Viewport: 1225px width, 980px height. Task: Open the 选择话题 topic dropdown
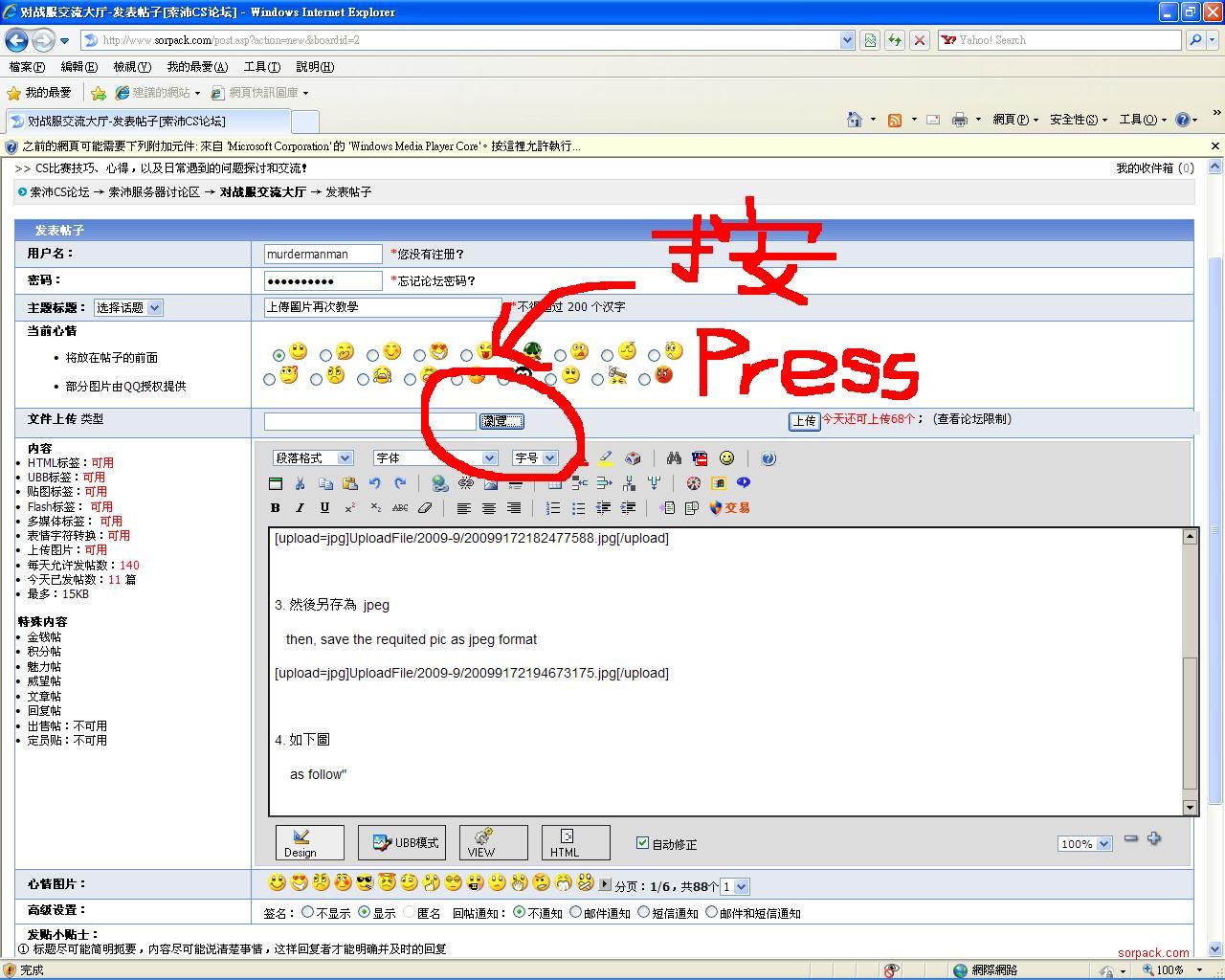click(128, 307)
